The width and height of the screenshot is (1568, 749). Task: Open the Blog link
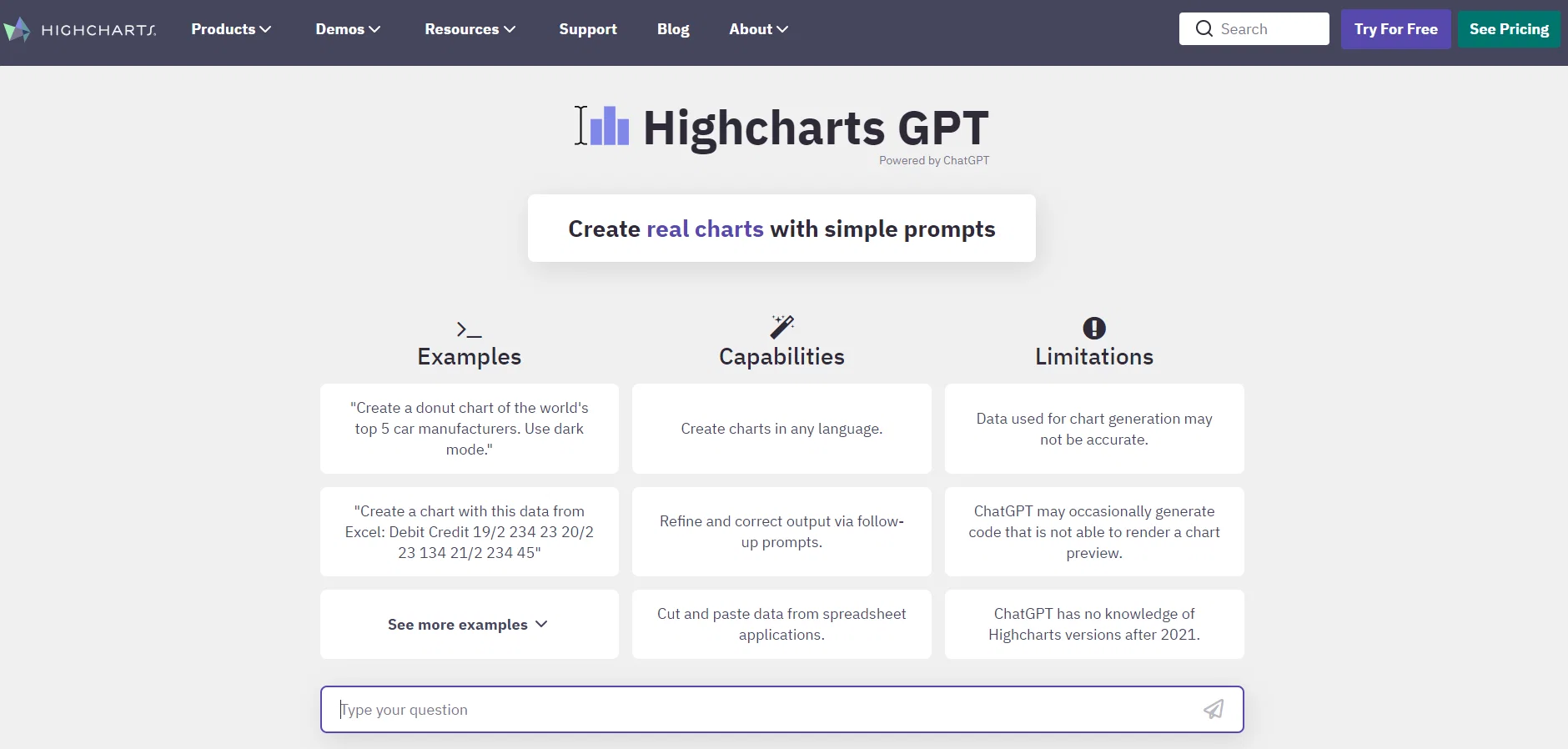point(673,29)
